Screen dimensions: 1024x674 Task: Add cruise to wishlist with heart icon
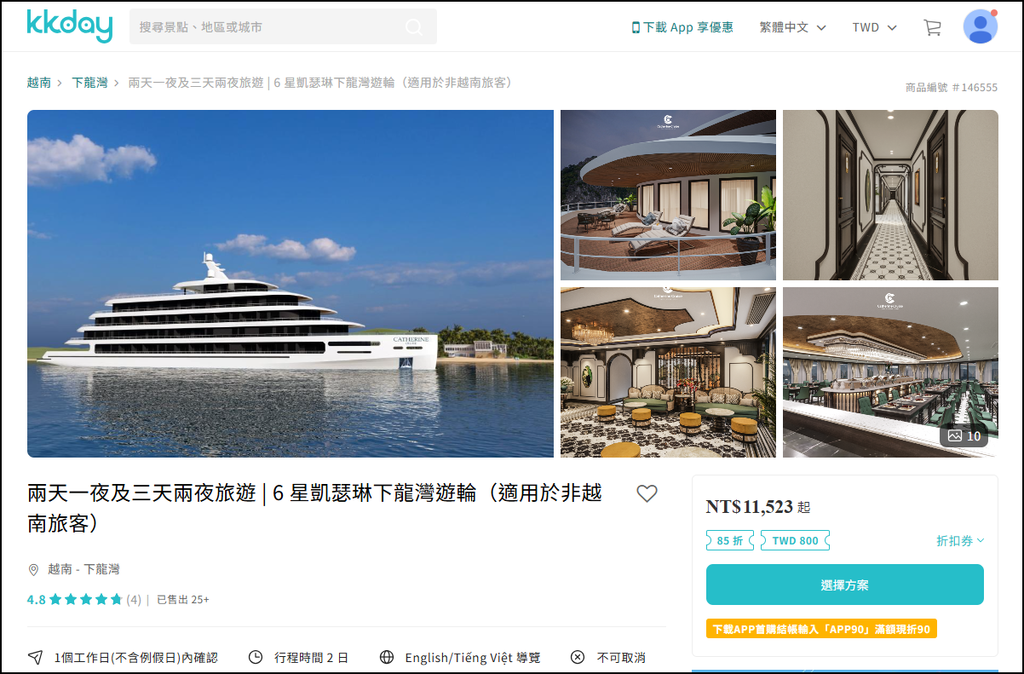[x=647, y=494]
